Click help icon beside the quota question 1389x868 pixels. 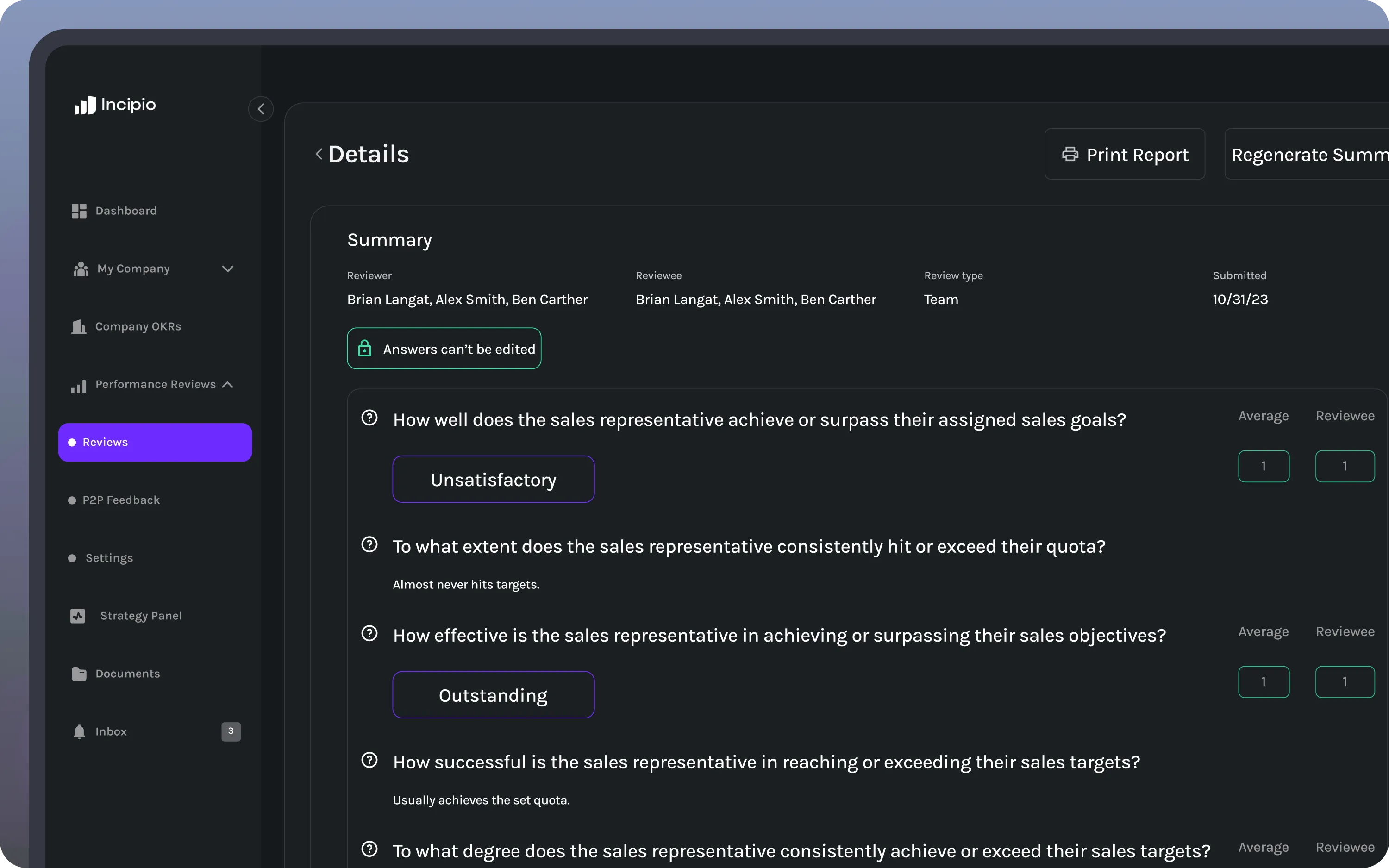click(x=369, y=544)
